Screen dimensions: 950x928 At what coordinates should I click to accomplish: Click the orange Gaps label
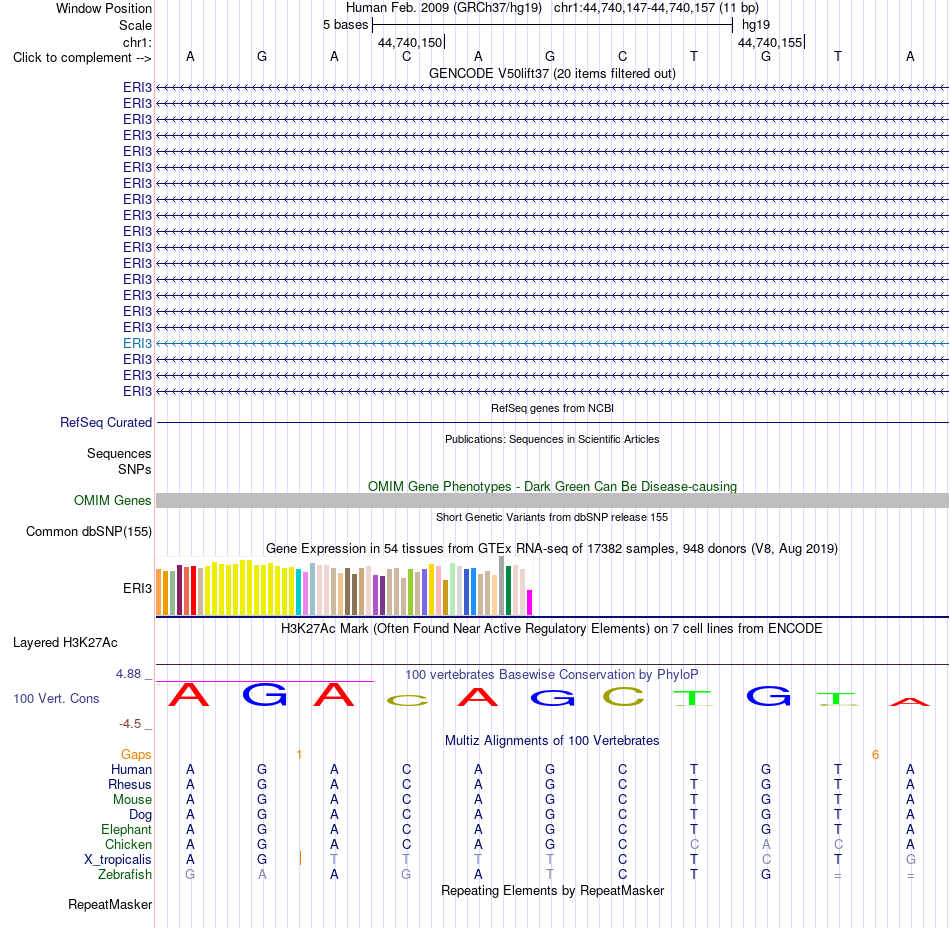click(136, 754)
